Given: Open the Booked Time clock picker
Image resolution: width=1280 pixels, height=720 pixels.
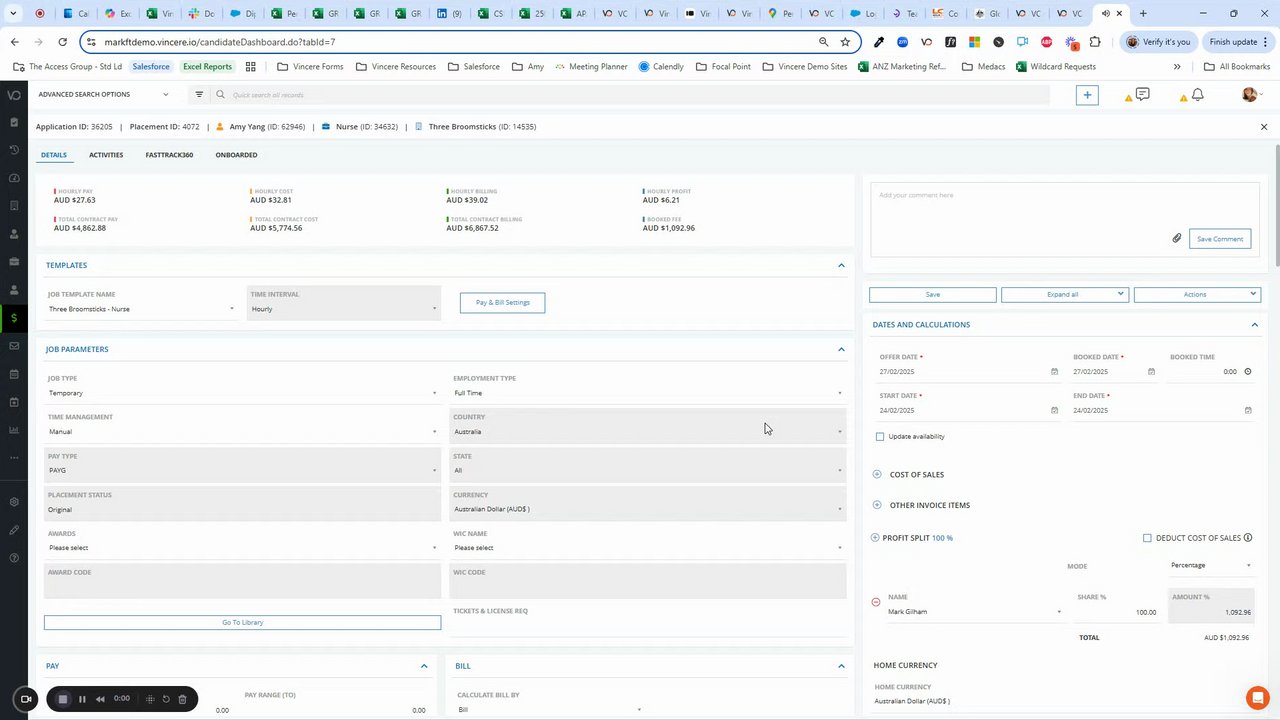Looking at the screenshot, I should [1248, 371].
